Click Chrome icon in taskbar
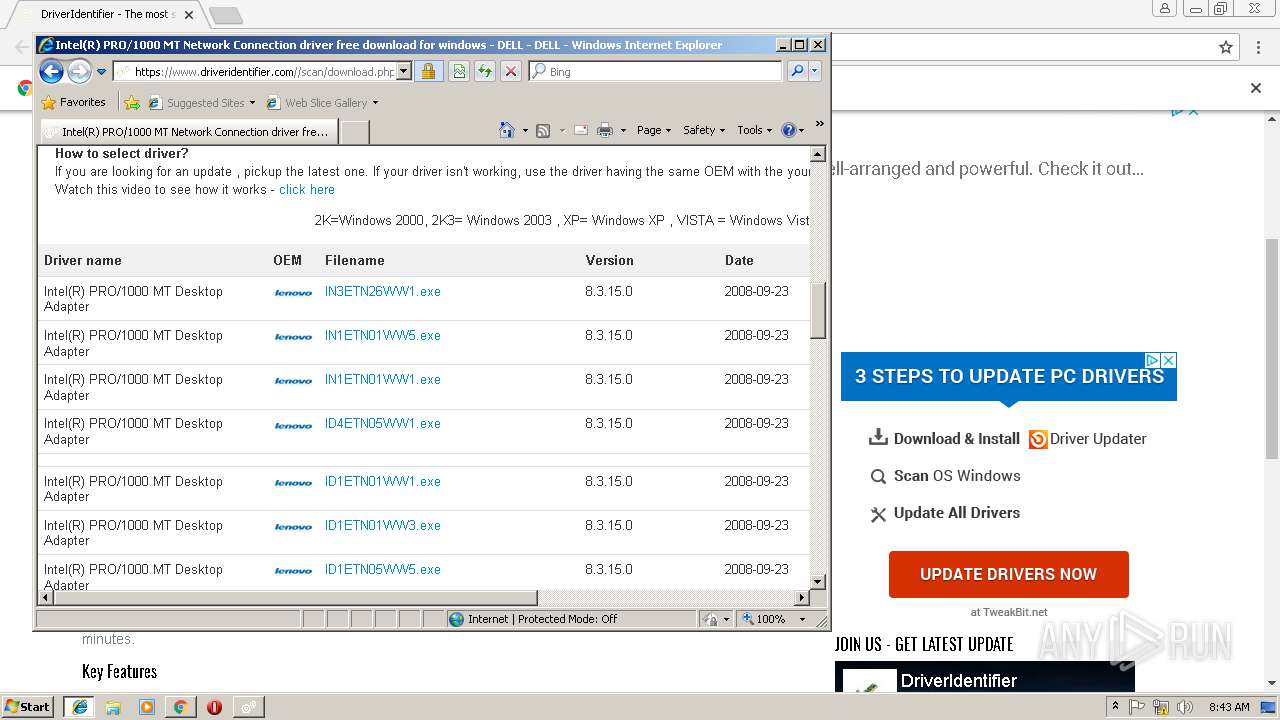 click(x=180, y=707)
